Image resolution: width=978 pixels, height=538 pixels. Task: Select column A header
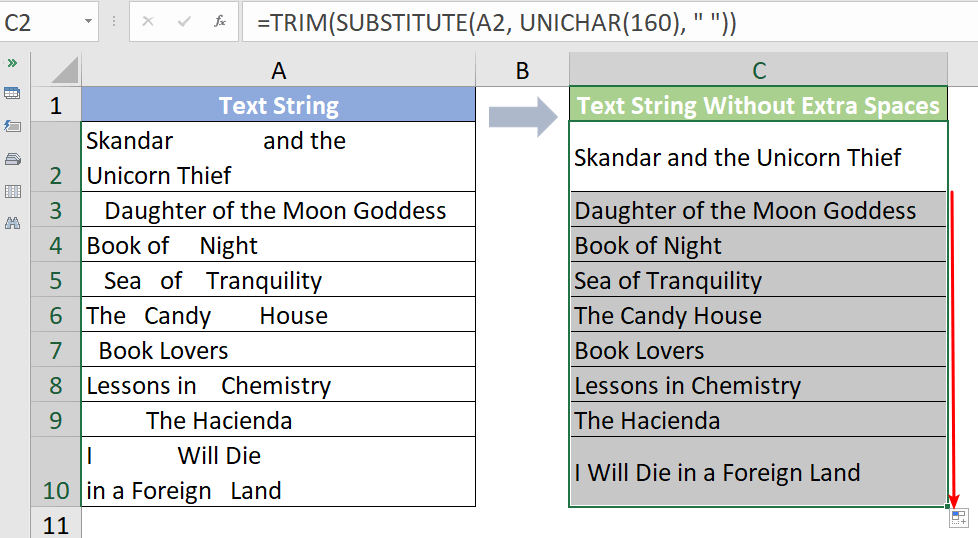click(278, 70)
